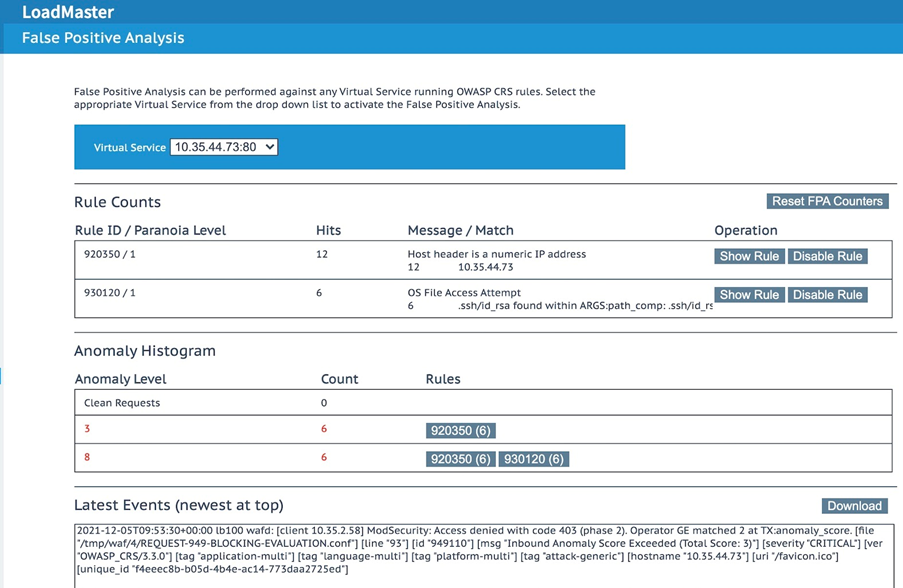Image resolution: width=903 pixels, height=588 pixels.
Task: Select rule tag 930120 (6) in anomaly level 8 row
Action: coord(534,459)
